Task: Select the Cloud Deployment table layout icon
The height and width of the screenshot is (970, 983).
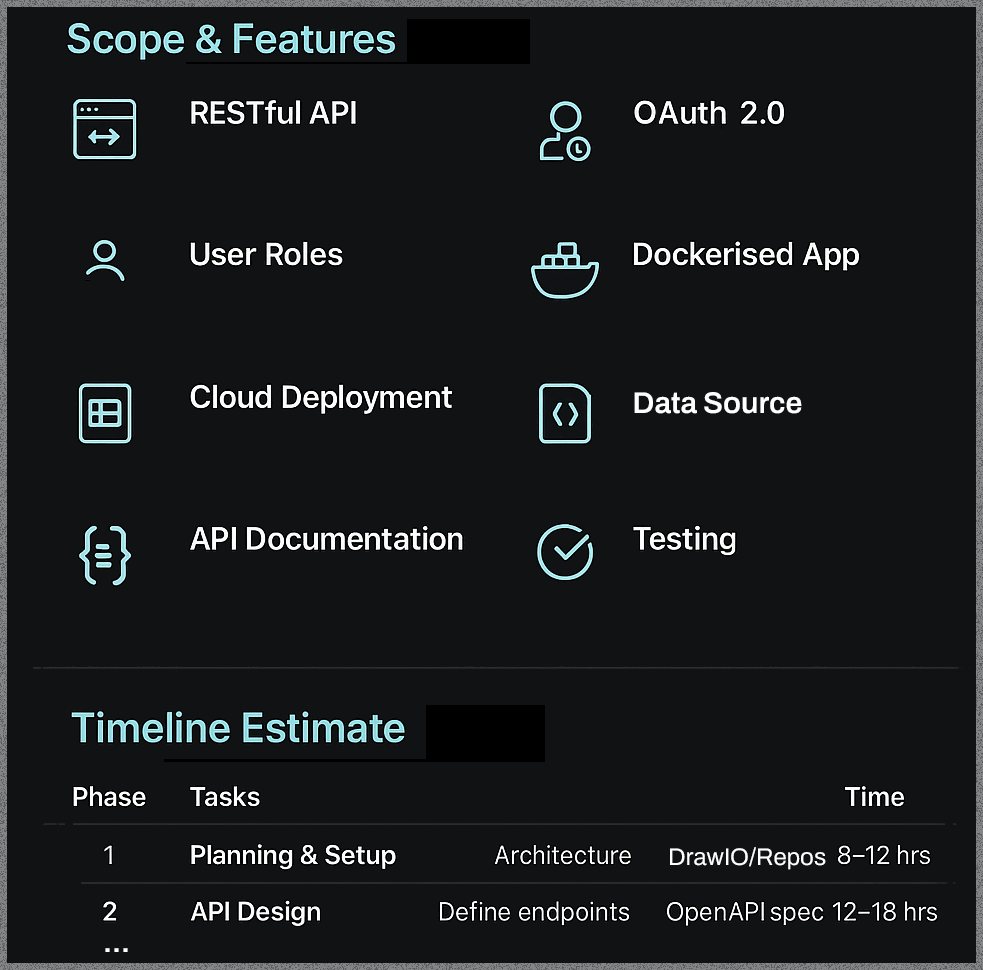Action: (105, 413)
